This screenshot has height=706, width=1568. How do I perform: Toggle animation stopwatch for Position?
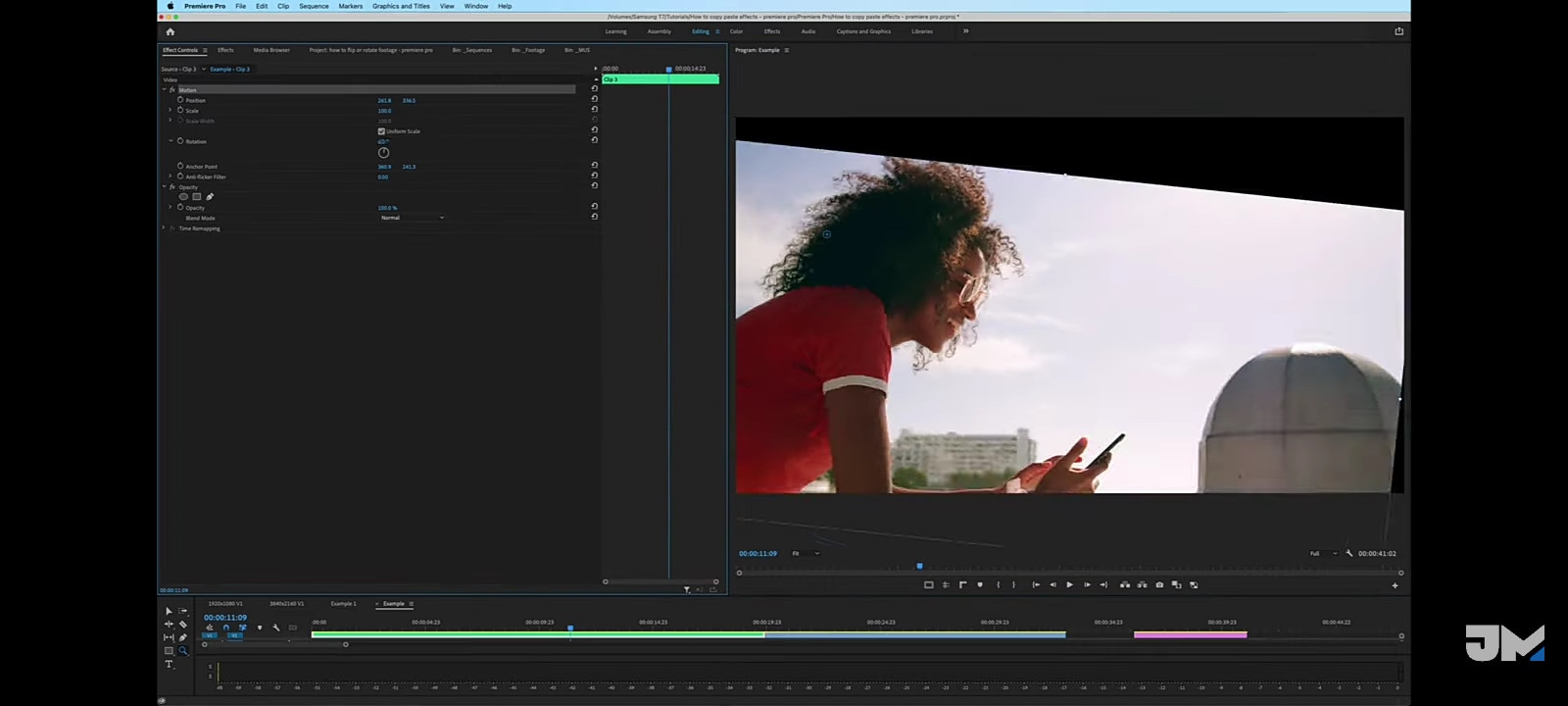180,99
